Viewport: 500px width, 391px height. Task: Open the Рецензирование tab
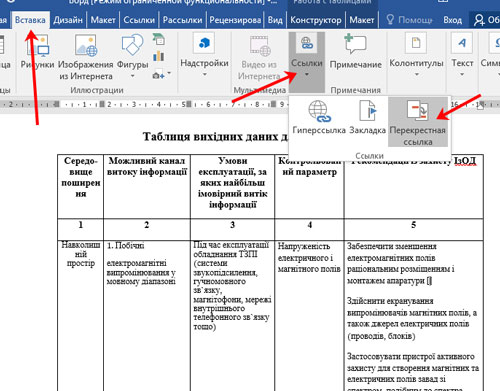(235, 20)
